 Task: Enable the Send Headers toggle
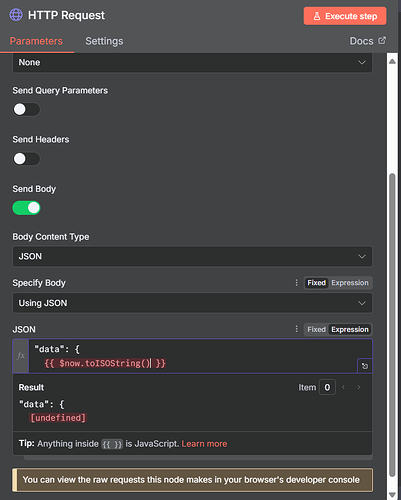tap(26, 159)
